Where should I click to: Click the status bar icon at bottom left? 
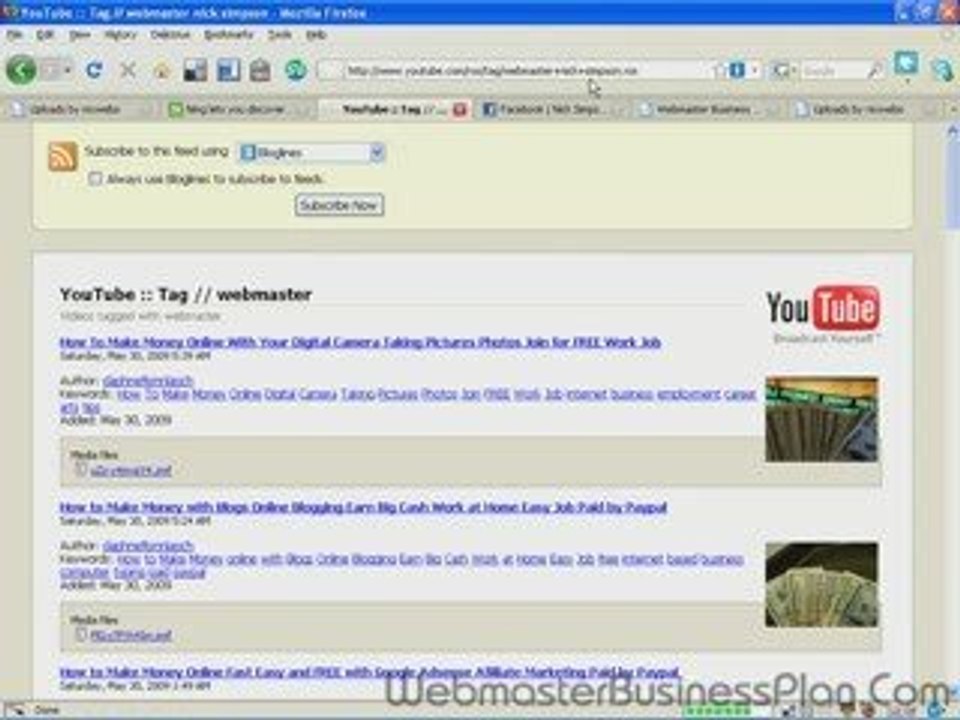coord(15,710)
